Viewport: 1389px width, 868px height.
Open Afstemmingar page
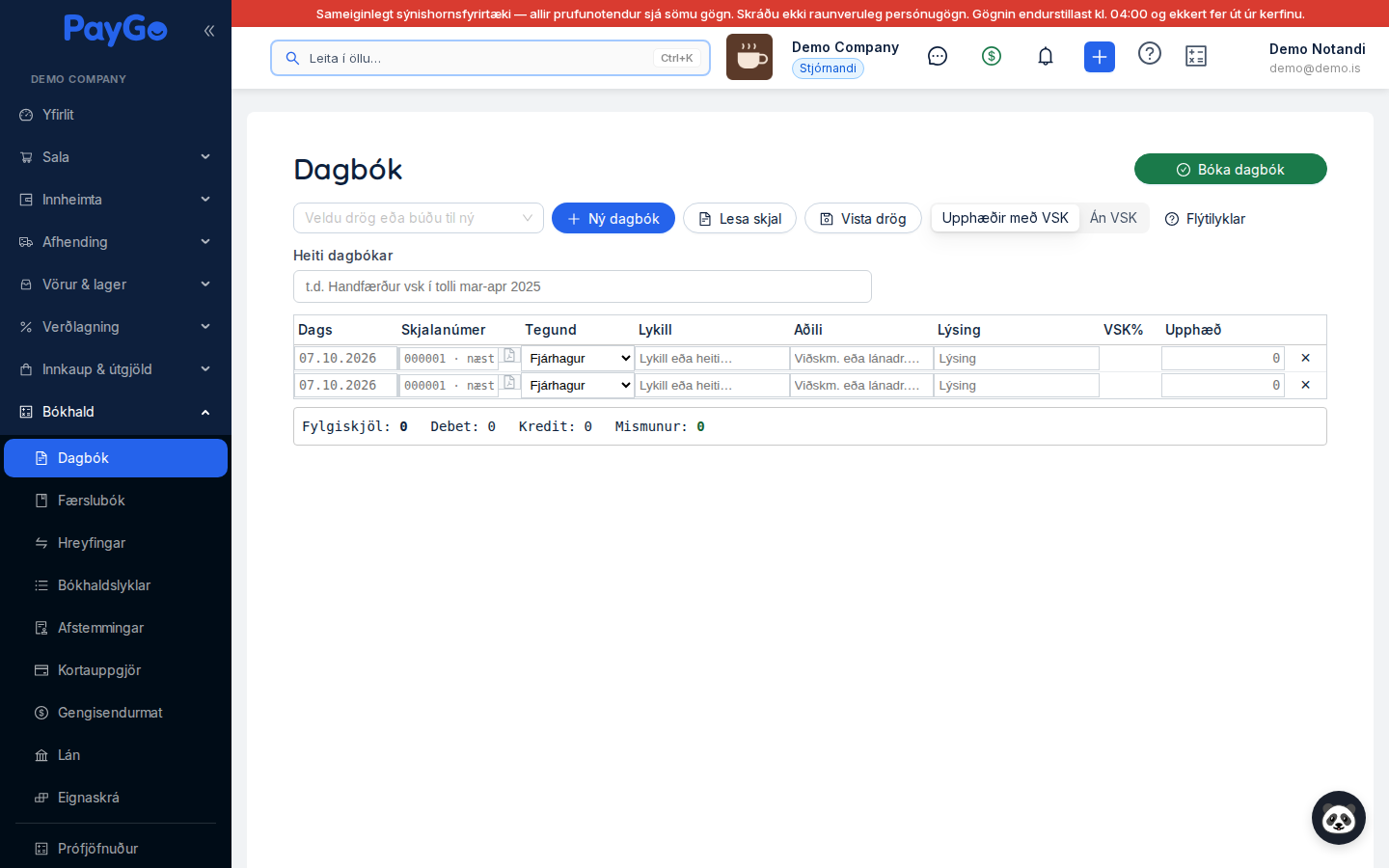click(116, 628)
